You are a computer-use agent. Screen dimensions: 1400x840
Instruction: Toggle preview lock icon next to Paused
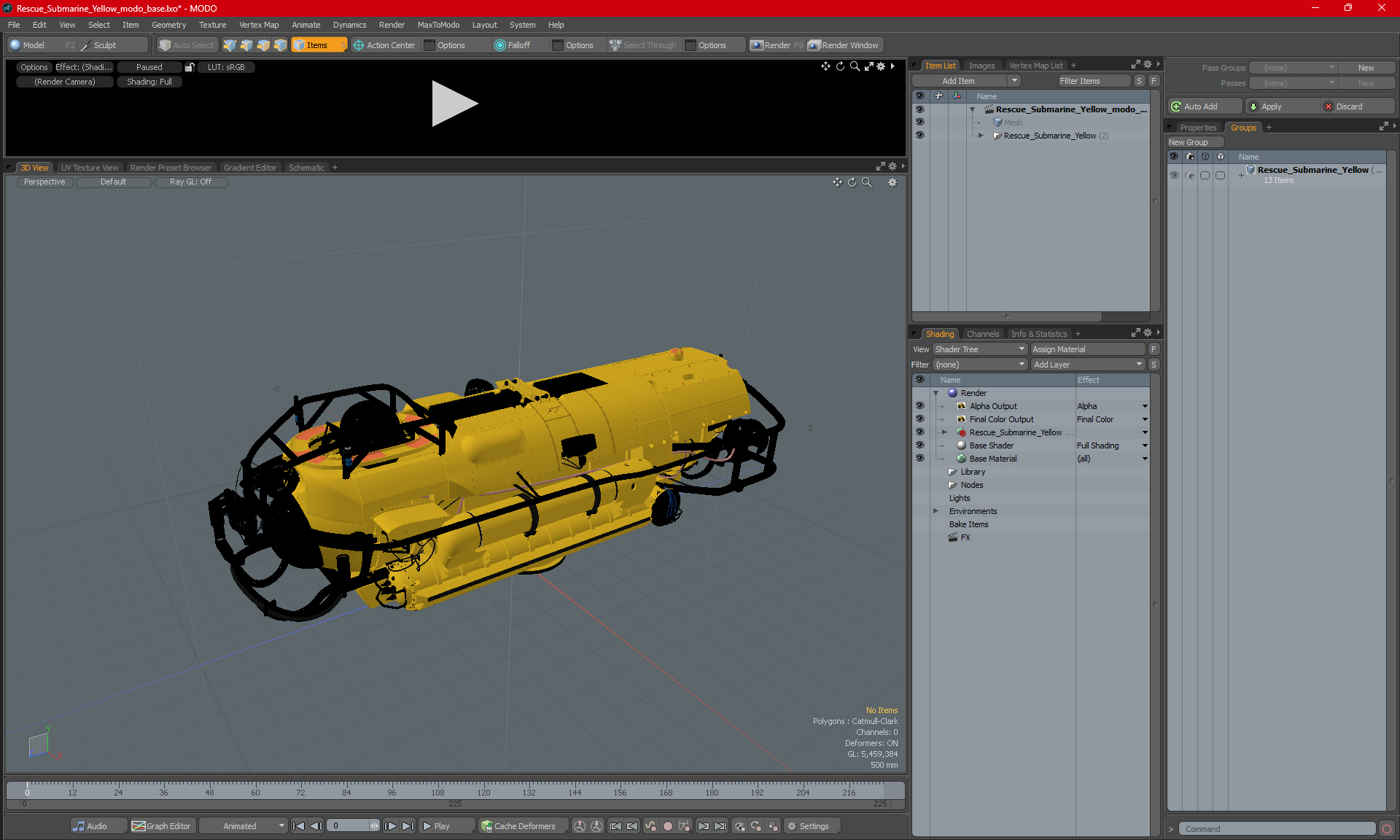(x=190, y=67)
